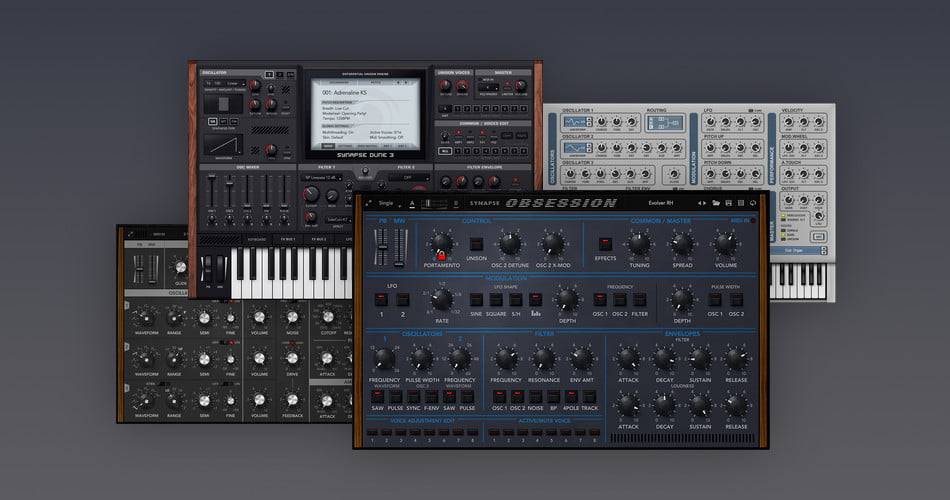Image resolution: width=950 pixels, height=500 pixels.
Task: Toggle the Sync button in Obsession oscillators
Action: tap(413, 396)
